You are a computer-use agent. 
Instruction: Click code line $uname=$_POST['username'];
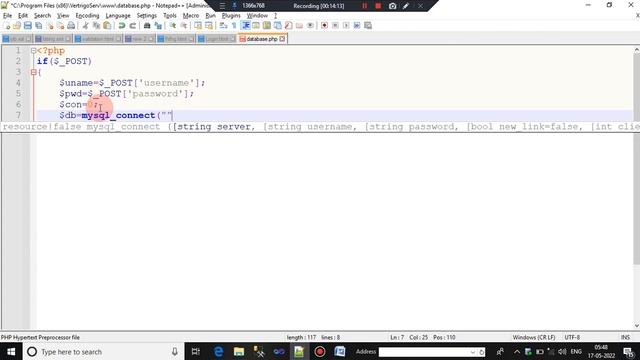pos(132,83)
